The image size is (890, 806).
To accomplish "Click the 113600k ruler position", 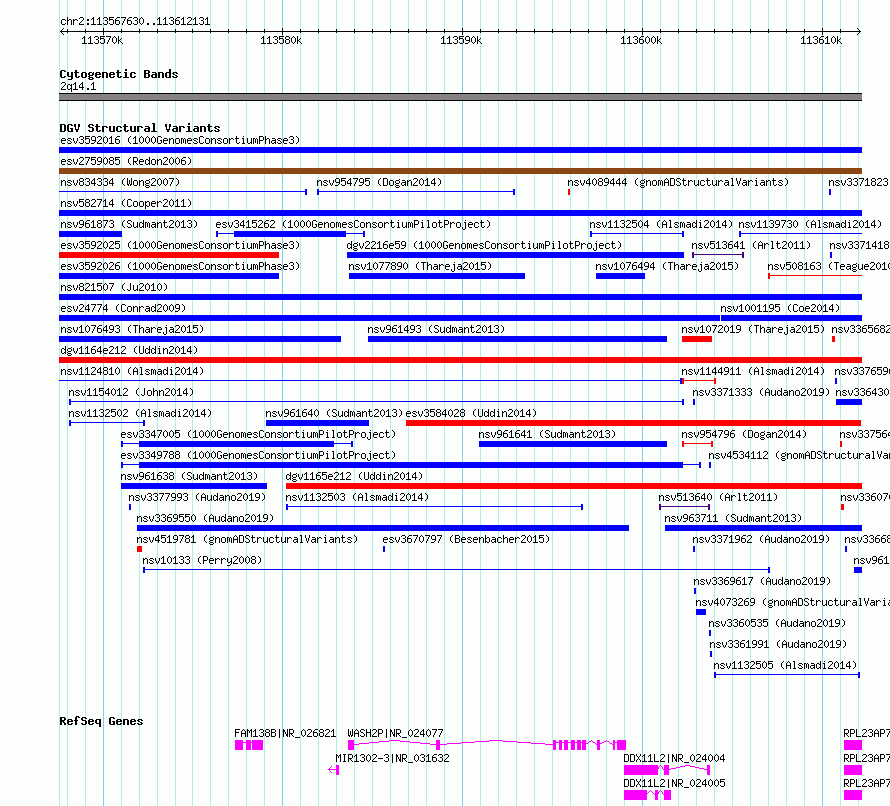I will pos(641,40).
